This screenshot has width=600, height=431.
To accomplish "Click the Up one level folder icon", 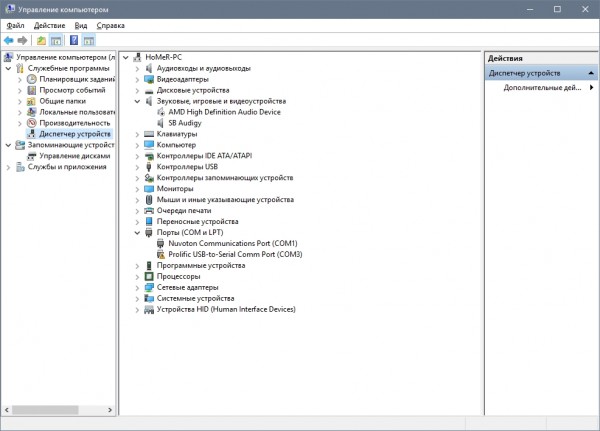I will (x=41, y=41).
